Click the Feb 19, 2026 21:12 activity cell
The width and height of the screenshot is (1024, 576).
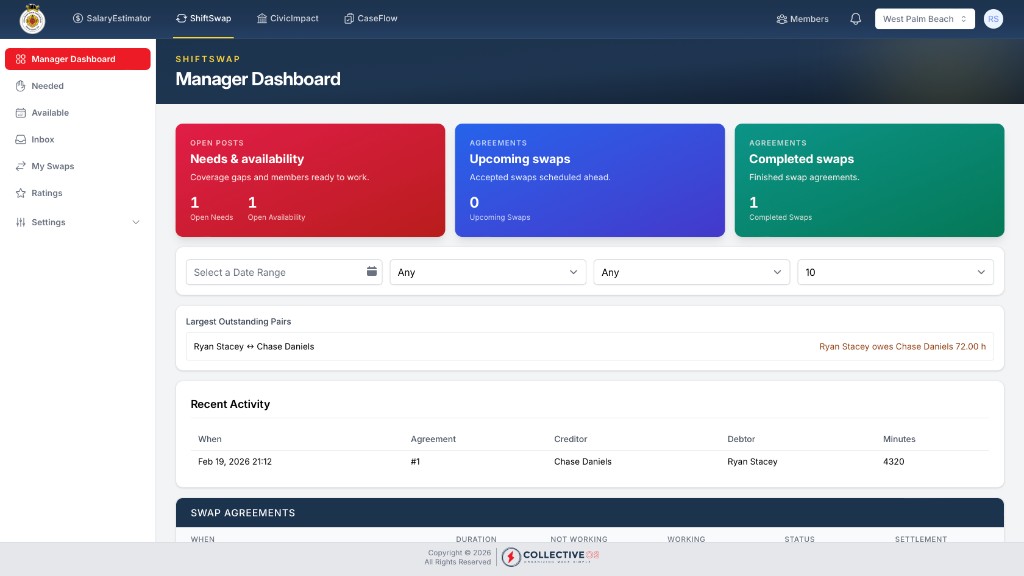235,461
